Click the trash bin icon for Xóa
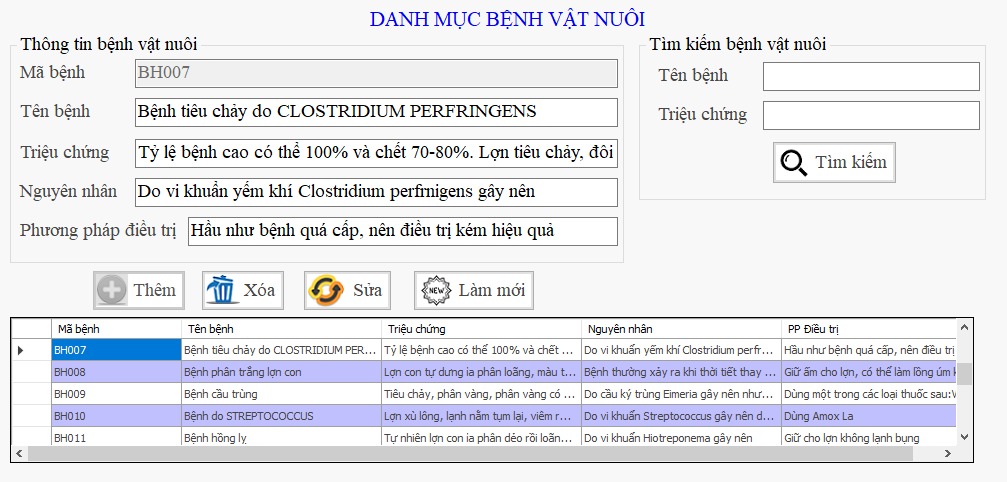 (222, 290)
